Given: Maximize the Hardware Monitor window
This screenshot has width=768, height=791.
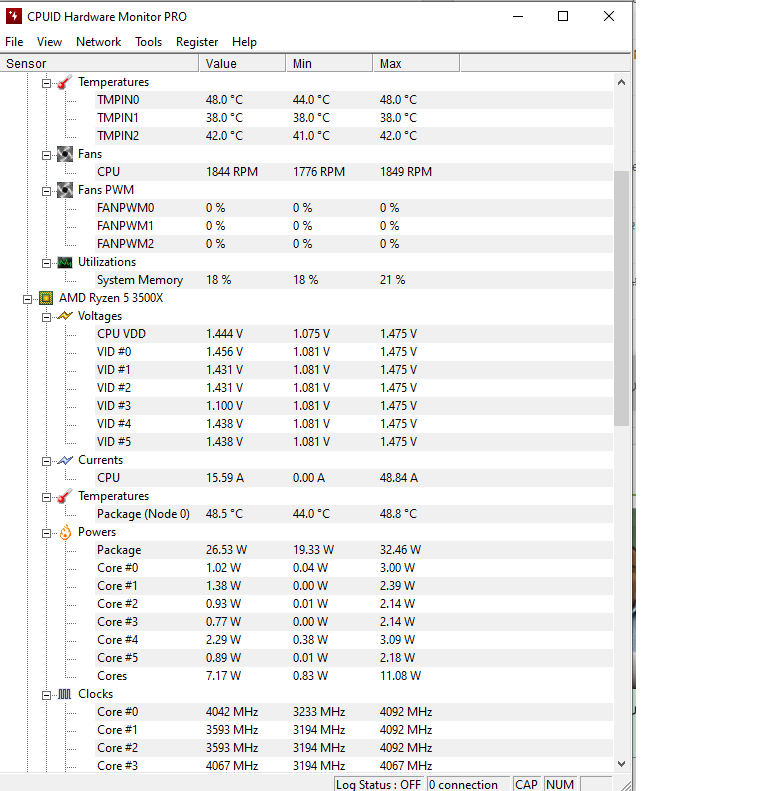Looking at the screenshot, I should pyautogui.click(x=563, y=16).
